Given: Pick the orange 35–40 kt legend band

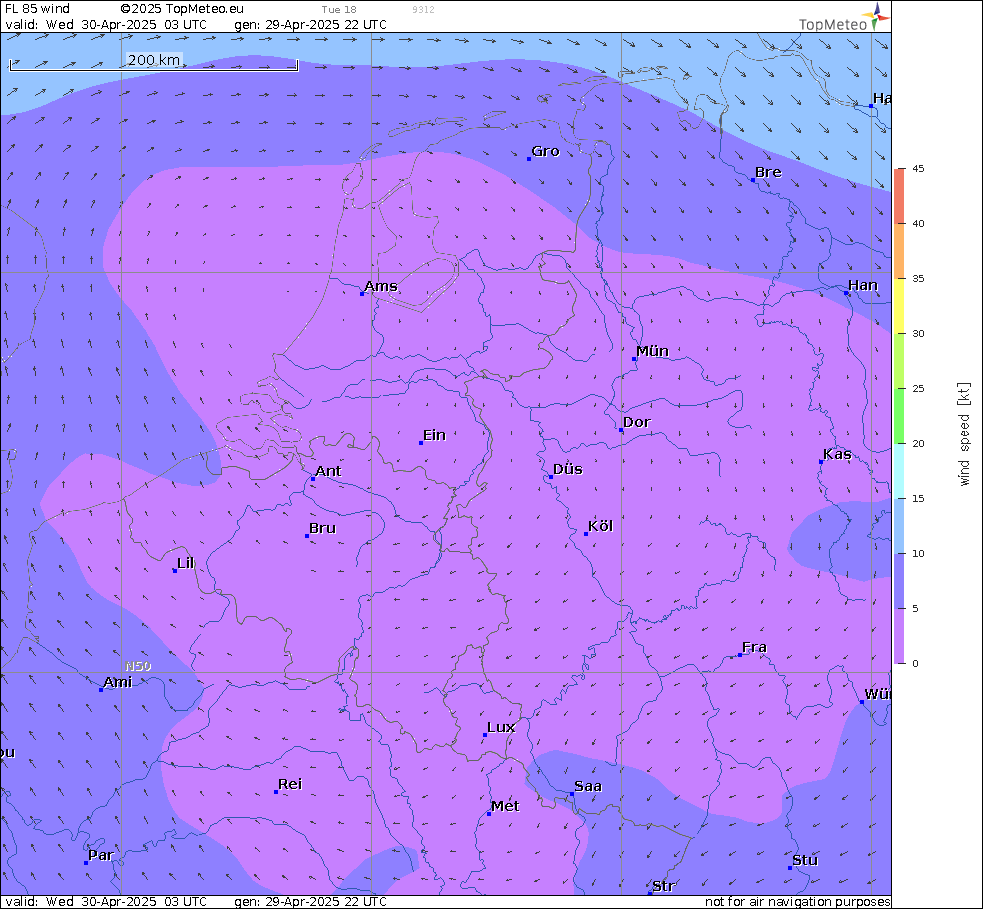Looking at the screenshot, I should (x=899, y=251).
